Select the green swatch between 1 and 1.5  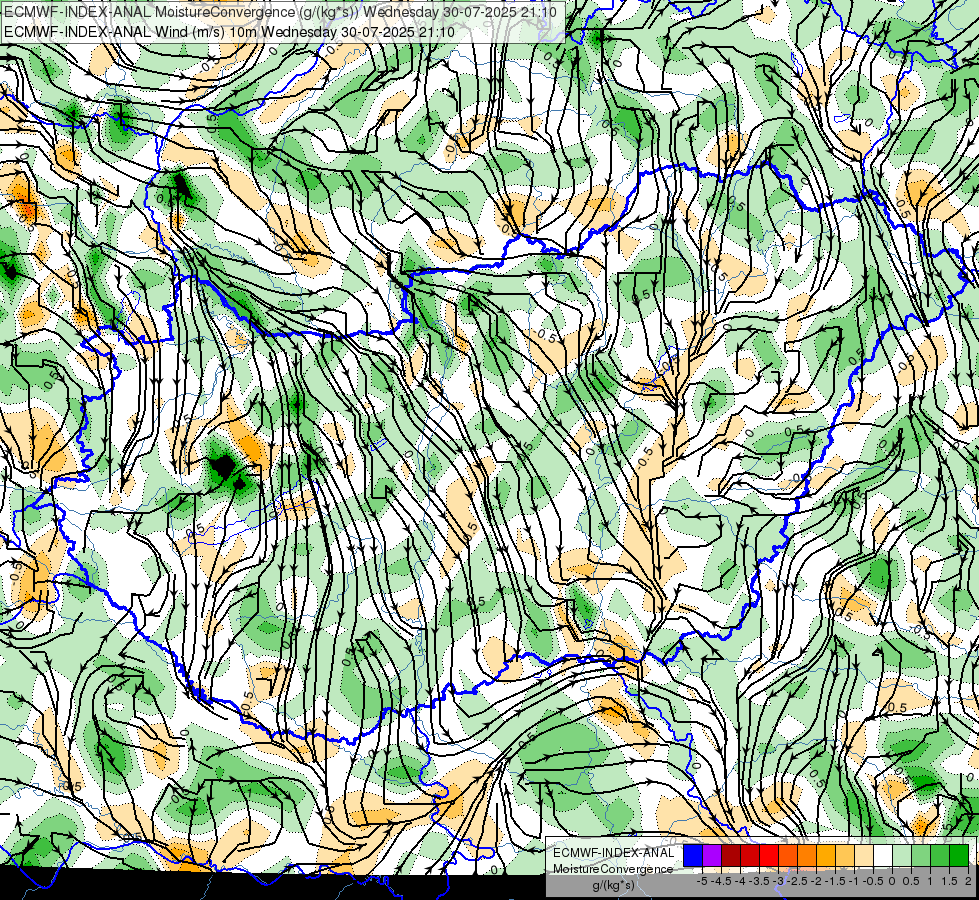point(940,856)
